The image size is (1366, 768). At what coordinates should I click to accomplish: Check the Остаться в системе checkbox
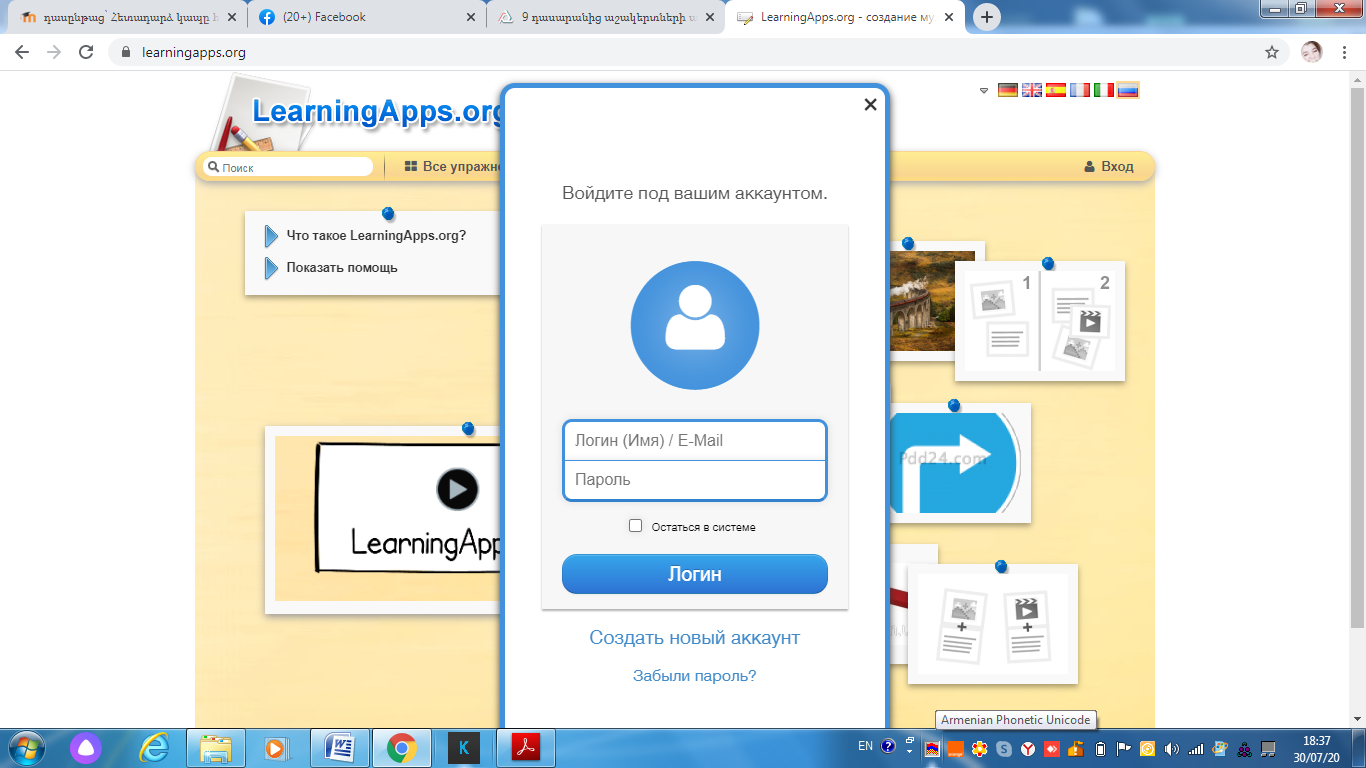635,526
